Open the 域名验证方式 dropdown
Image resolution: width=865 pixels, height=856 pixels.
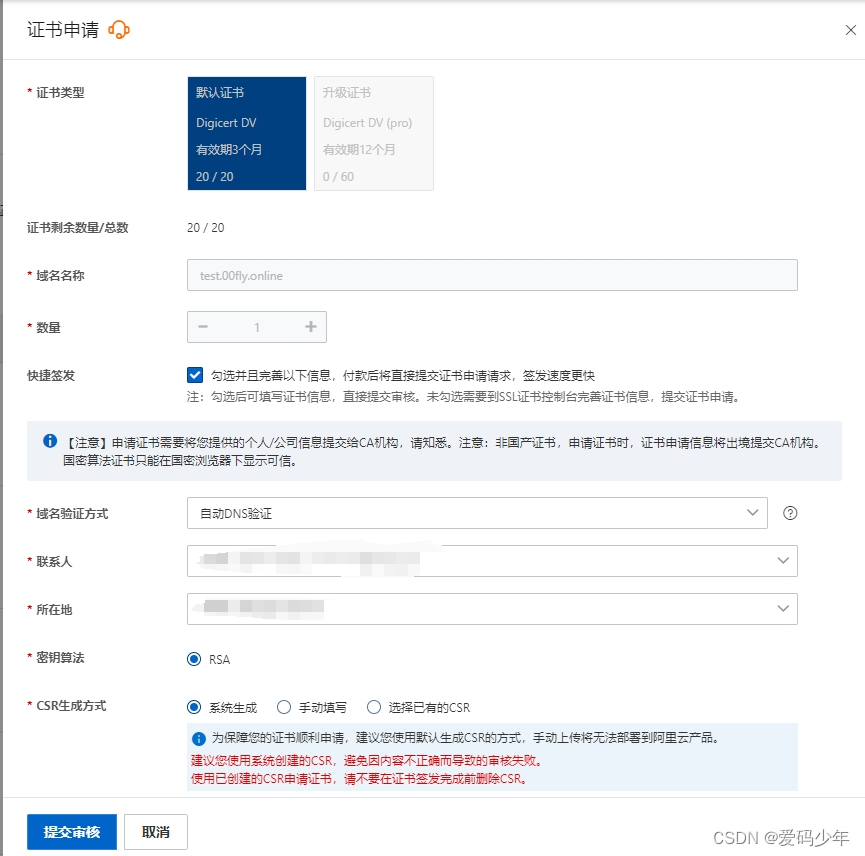click(x=477, y=513)
